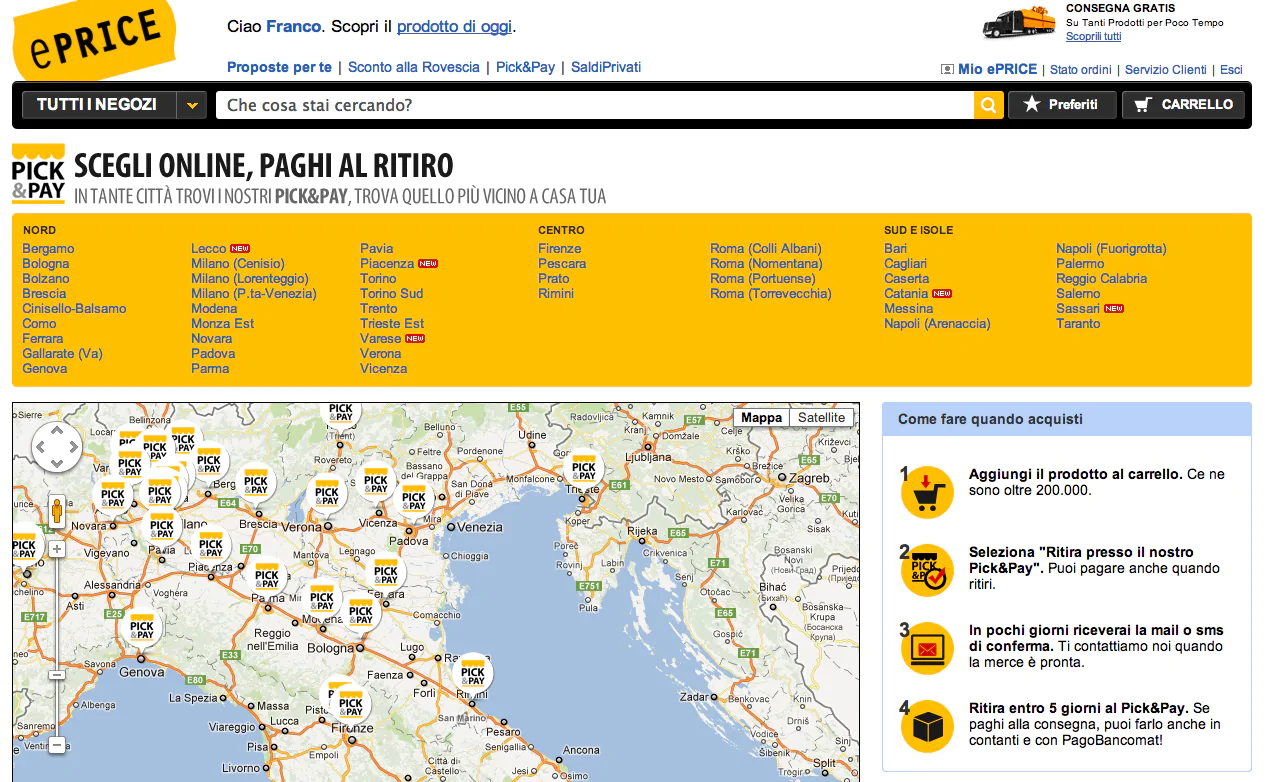Open Servizio Clienti page
1275x782 pixels.
pyautogui.click(x=1166, y=70)
